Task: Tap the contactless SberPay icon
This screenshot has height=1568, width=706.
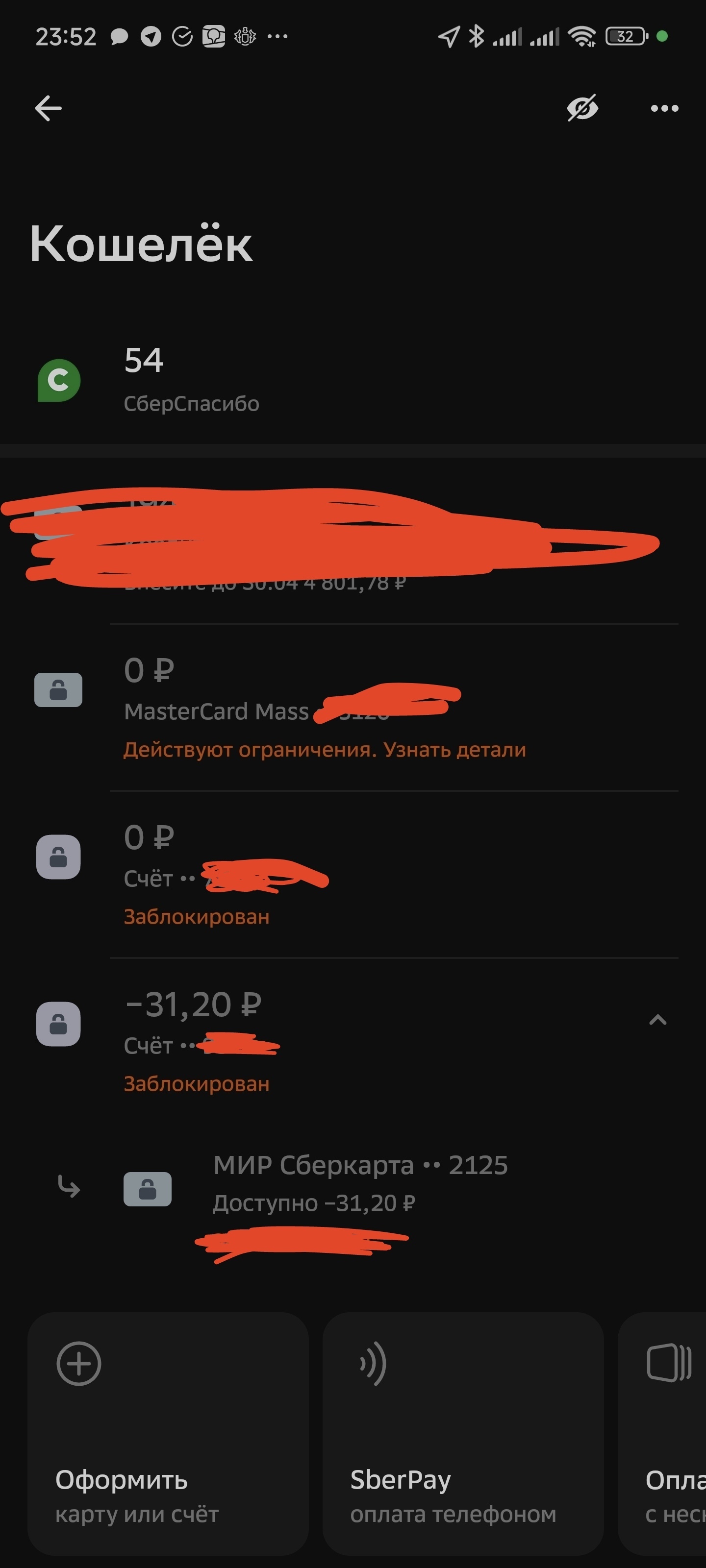Action: pos(374,1364)
